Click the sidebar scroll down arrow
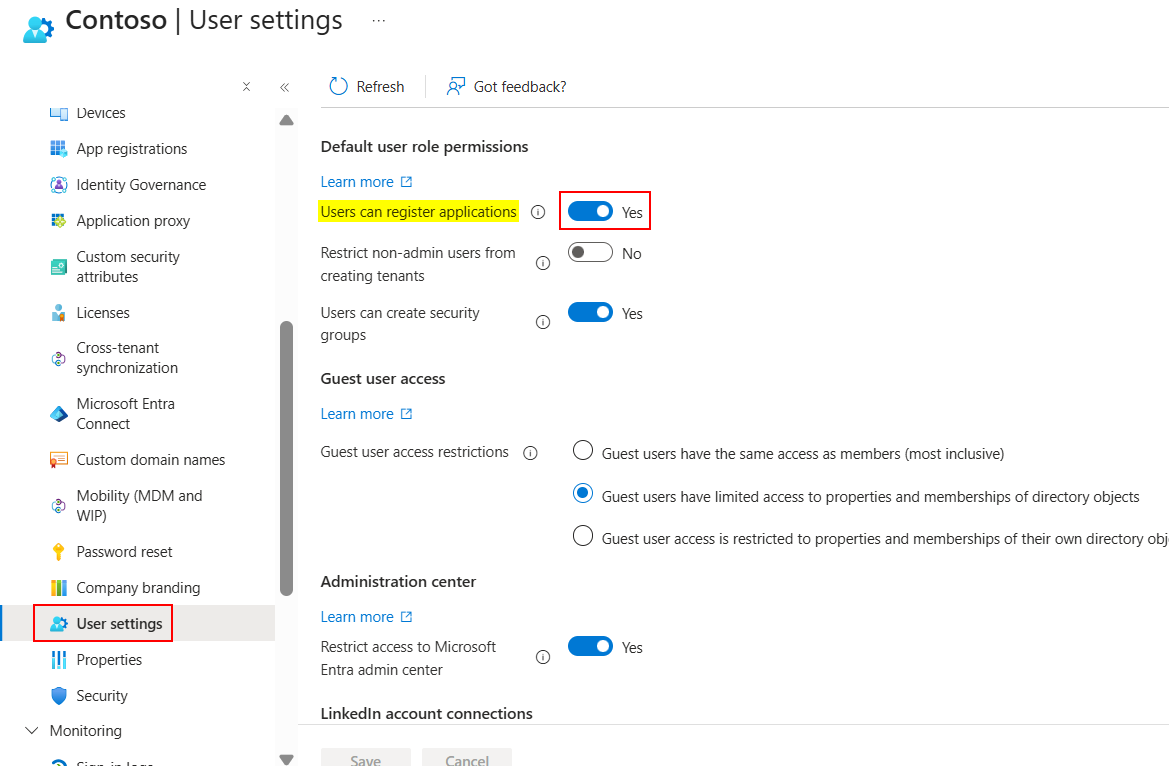Image resolution: width=1169 pixels, height=766 pixels. 286,759
